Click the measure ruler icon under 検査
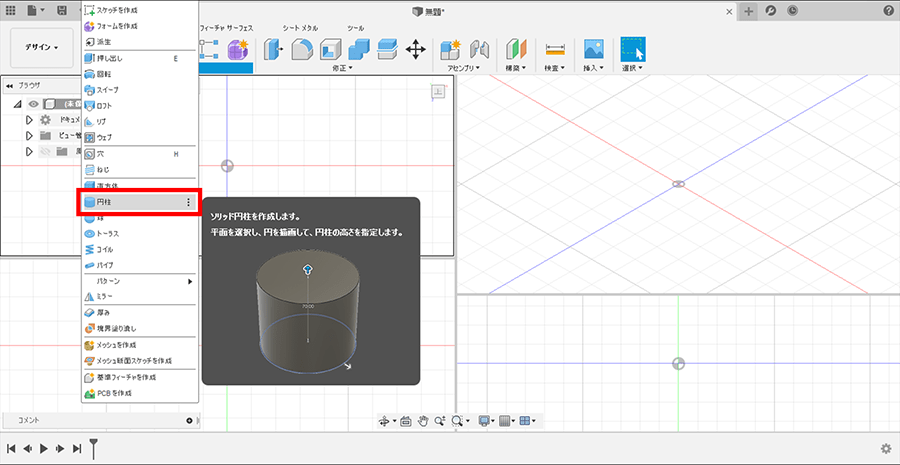 556,49
